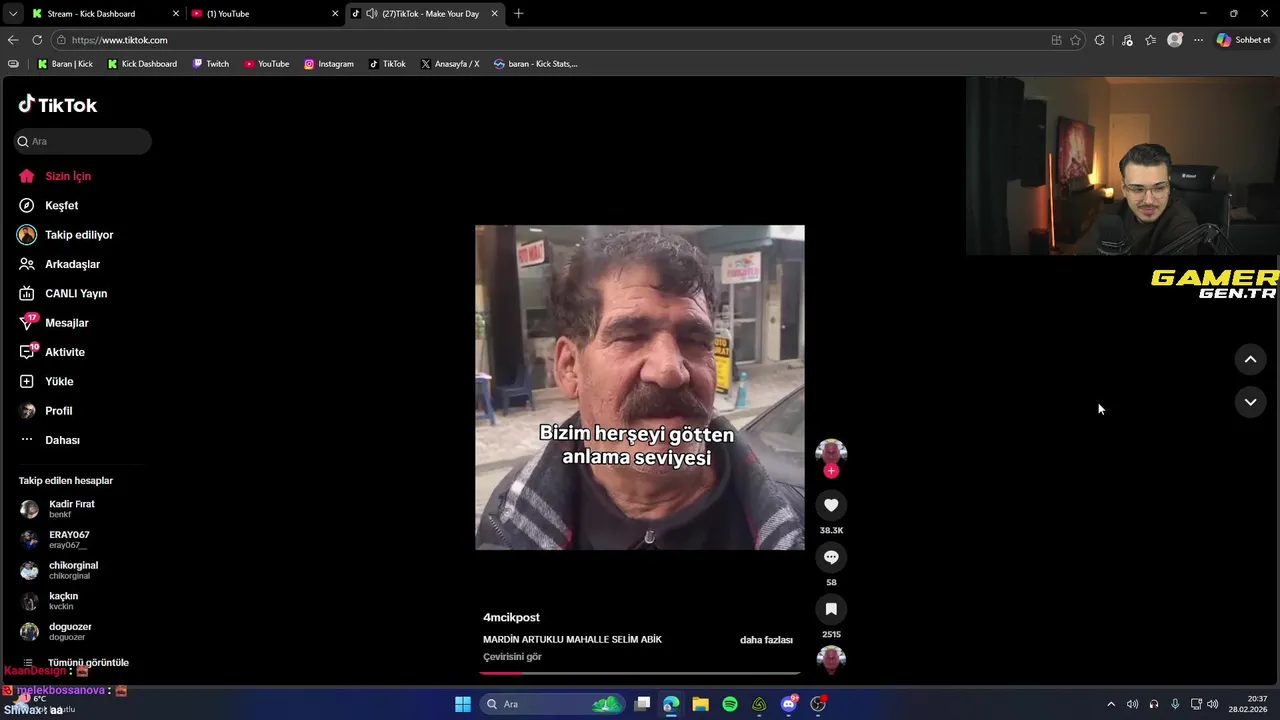This screenshot has width=1280, height=720.
Task: Reload the page
Action: point(37,40)
